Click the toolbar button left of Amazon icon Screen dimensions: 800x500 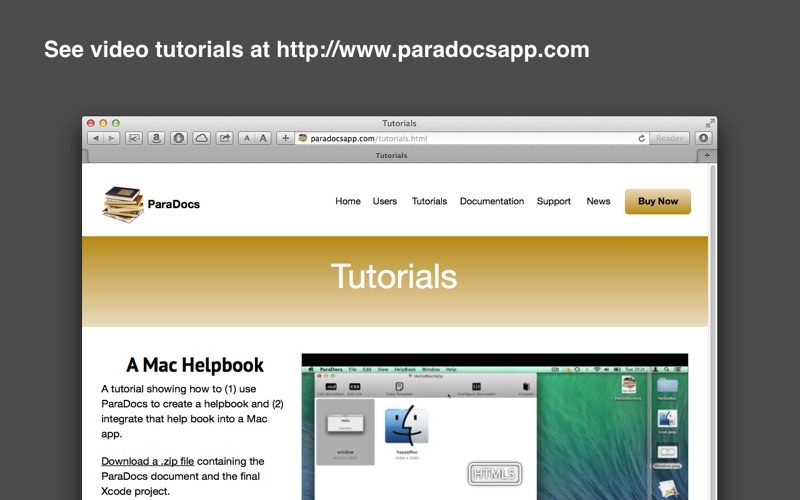click(x=134, y=138)
